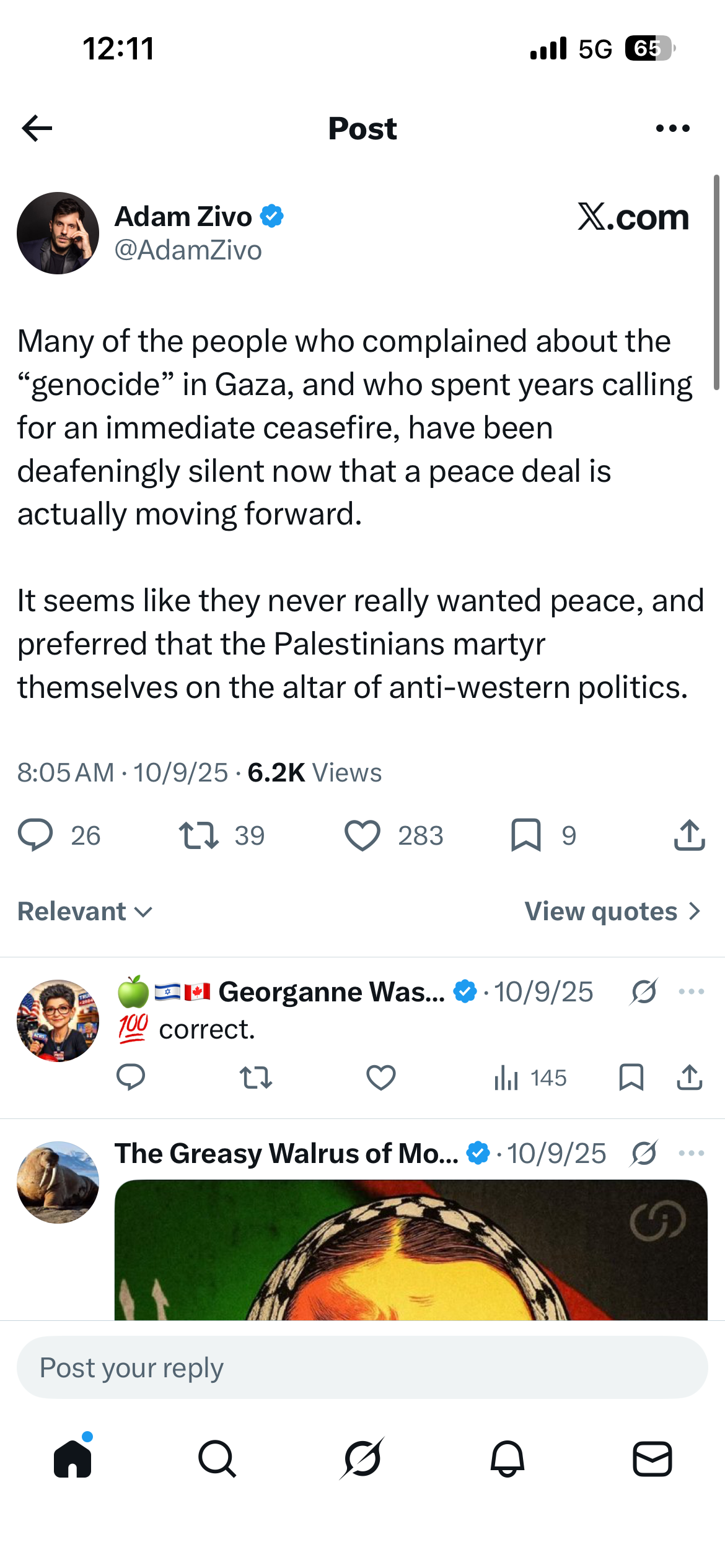Bookmark Adam Zivo's post
The image size is (725, 1568).
tap(525, 835)
